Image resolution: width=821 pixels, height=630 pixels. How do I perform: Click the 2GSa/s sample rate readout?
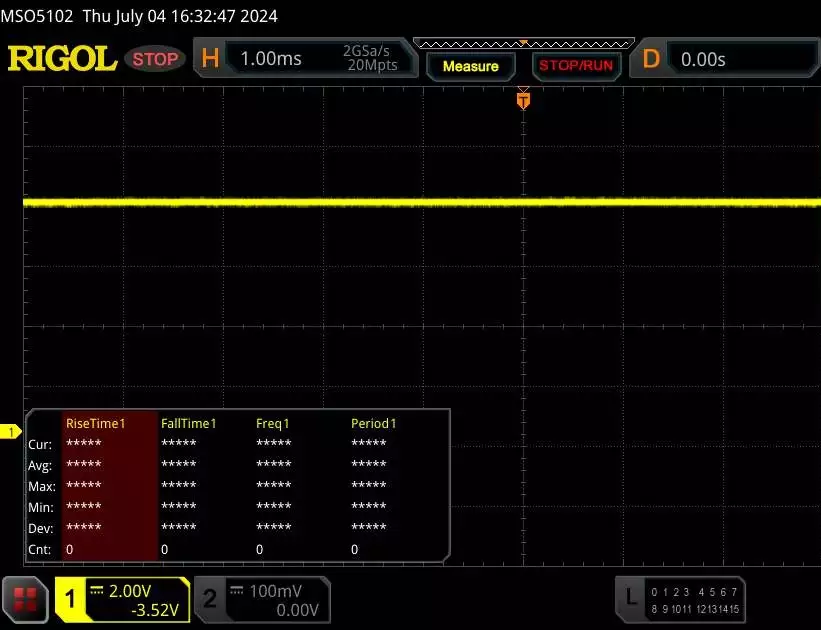[x=366, y=51]
